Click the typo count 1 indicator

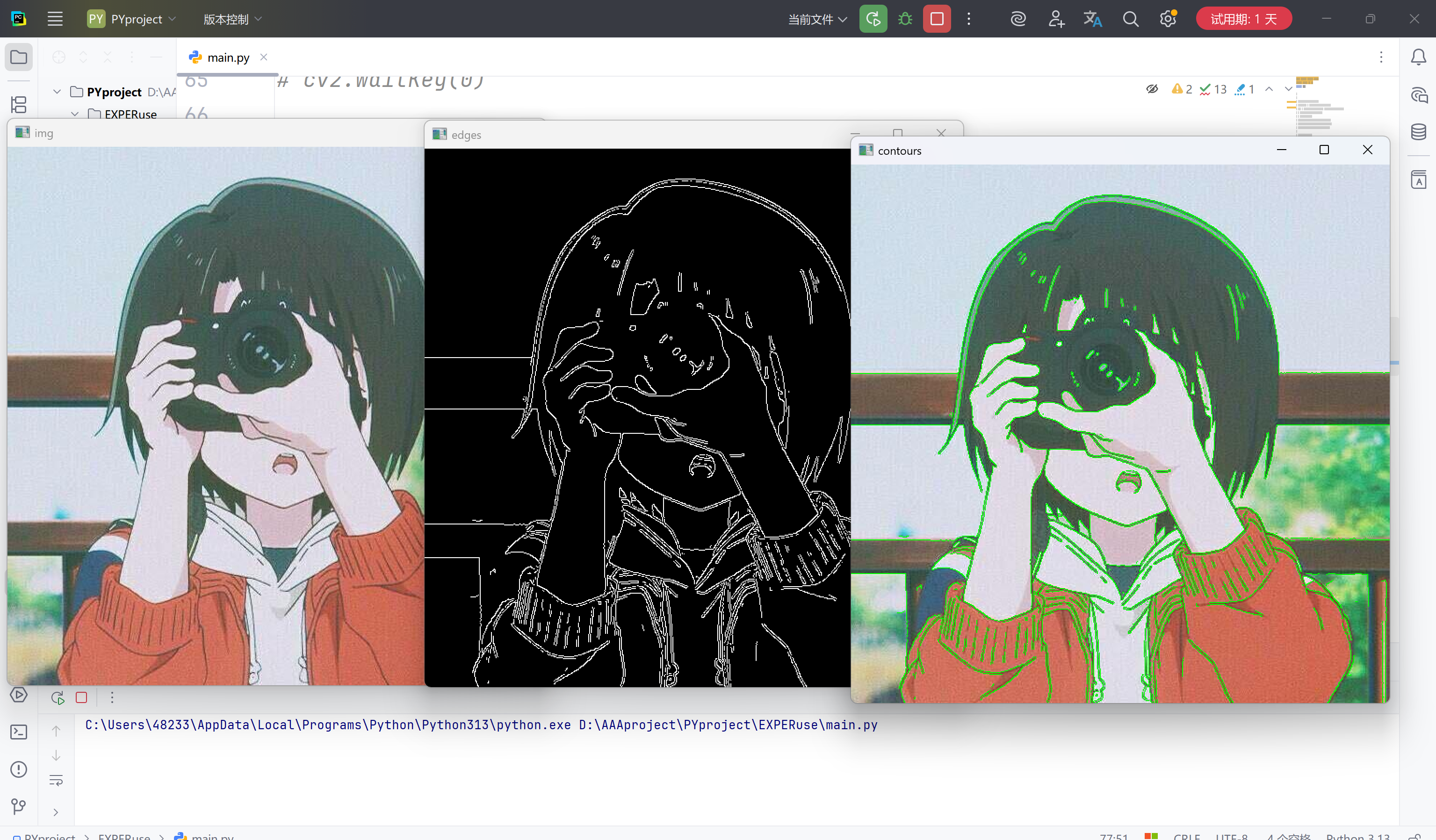point(1245,89)
